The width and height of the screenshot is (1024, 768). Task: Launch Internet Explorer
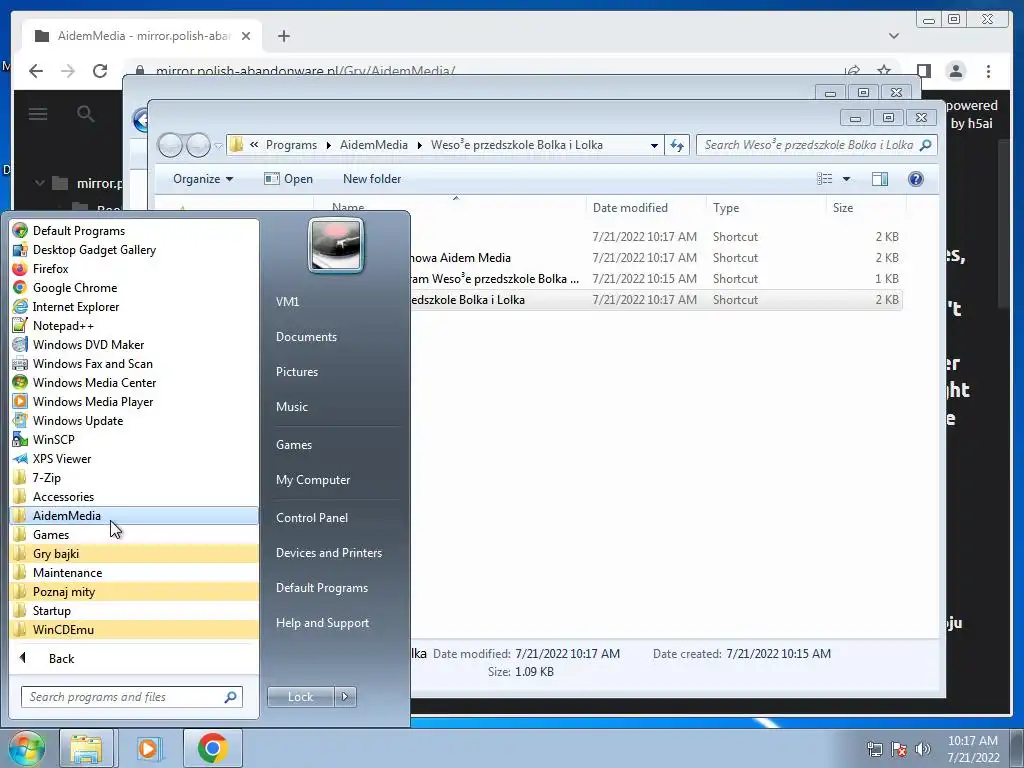(134, 306)
